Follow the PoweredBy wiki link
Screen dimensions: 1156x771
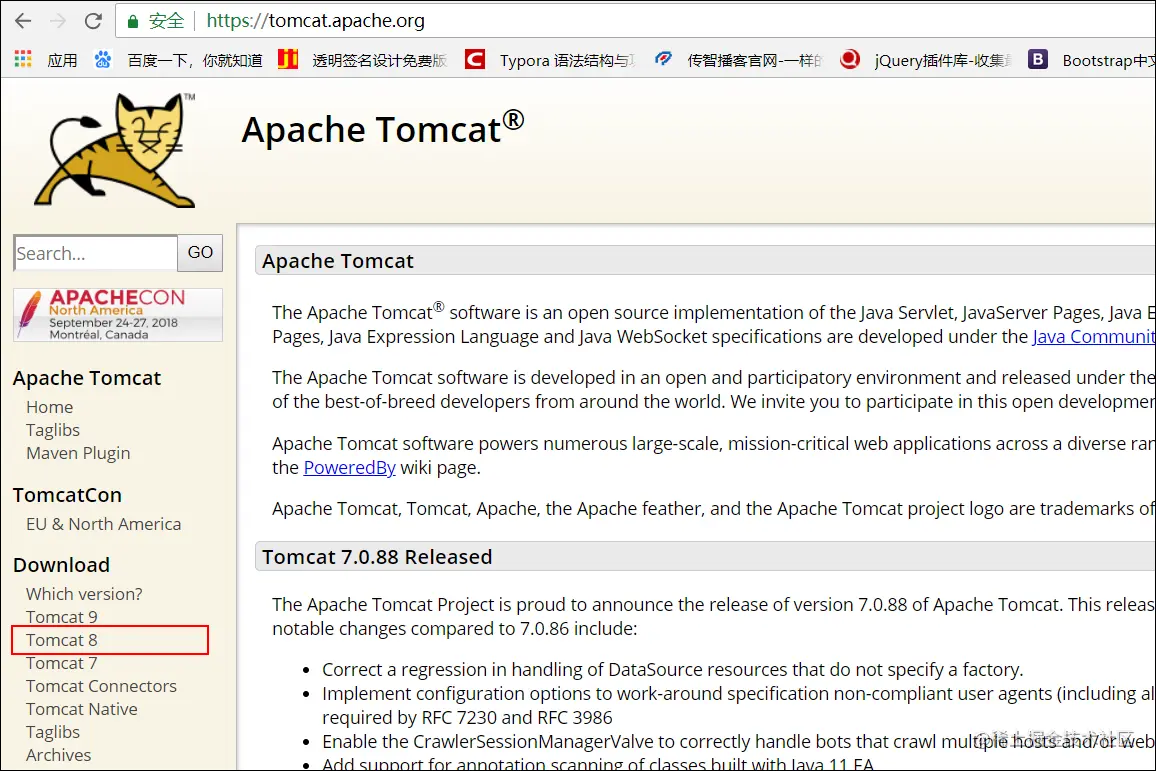pos(349,467)
